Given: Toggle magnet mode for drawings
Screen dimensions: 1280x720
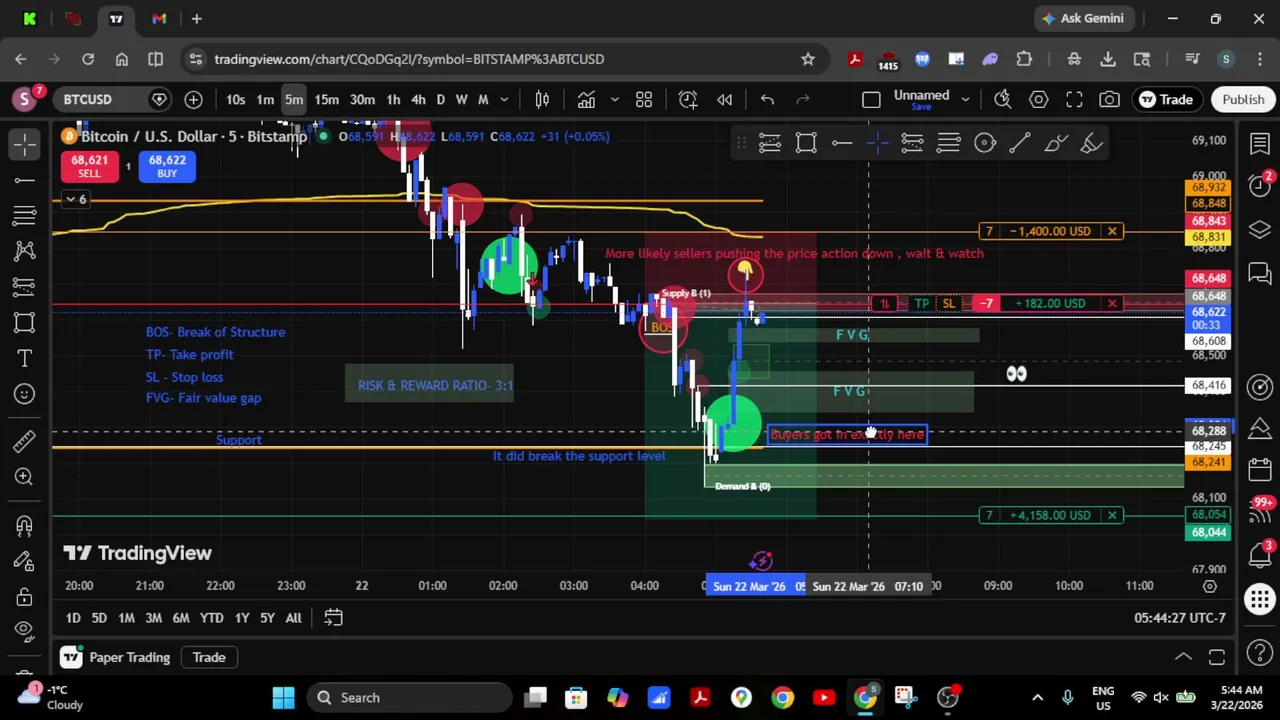Looking at the screenshot, I should point(25,526).
